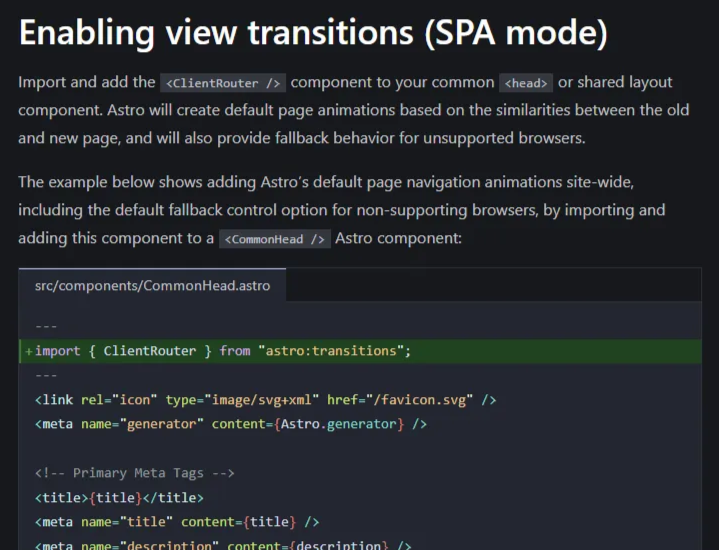
Task: Click the meta name="generator" code line
Action: click(231, 424)
